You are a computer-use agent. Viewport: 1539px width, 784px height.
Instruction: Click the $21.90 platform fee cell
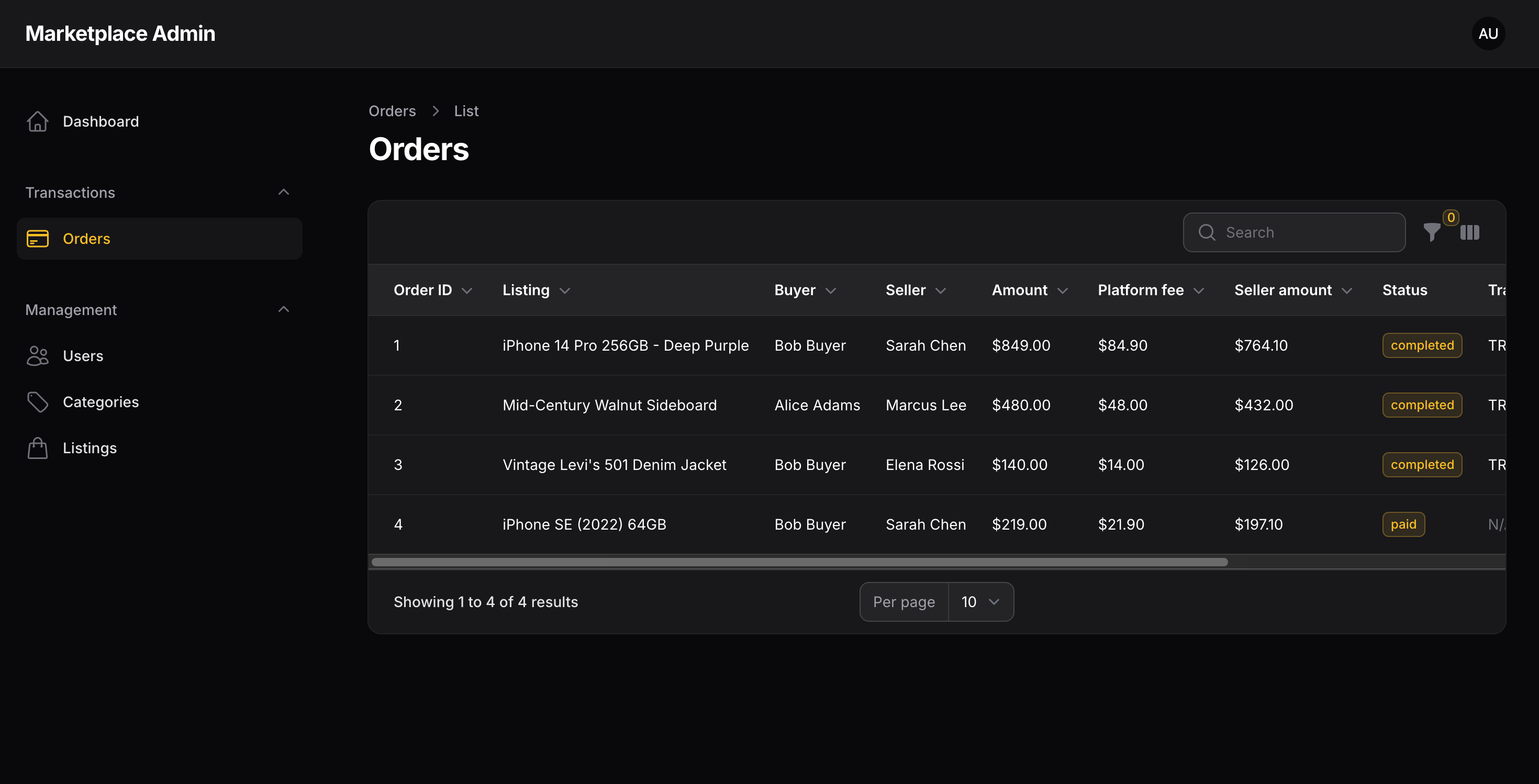tap(1121, 524)
